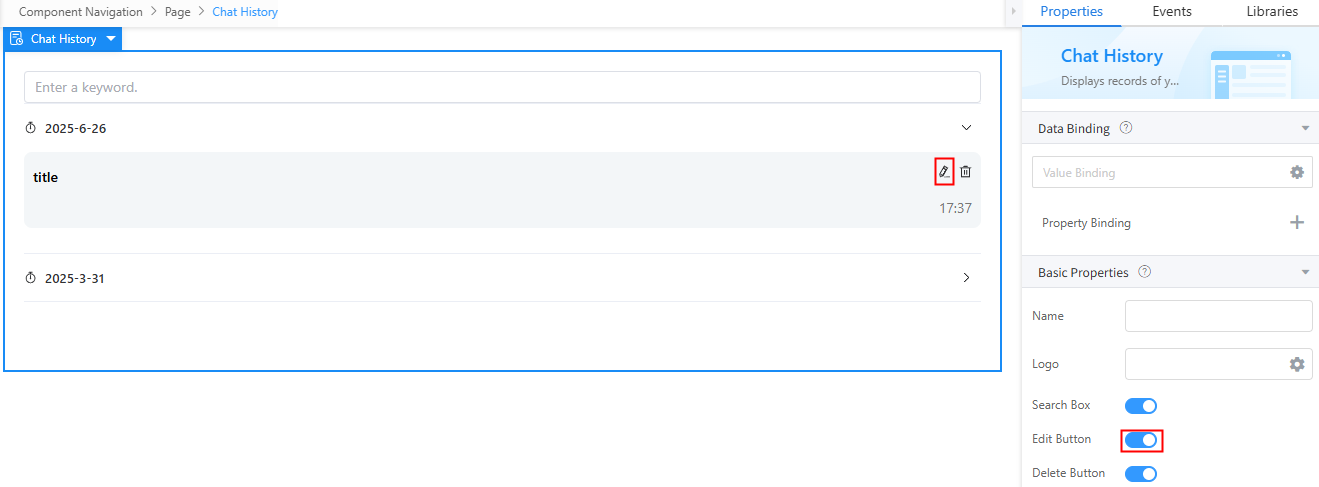Click the pencil edit icon on title record
The image size is (1319, 487).
[943, 172]
